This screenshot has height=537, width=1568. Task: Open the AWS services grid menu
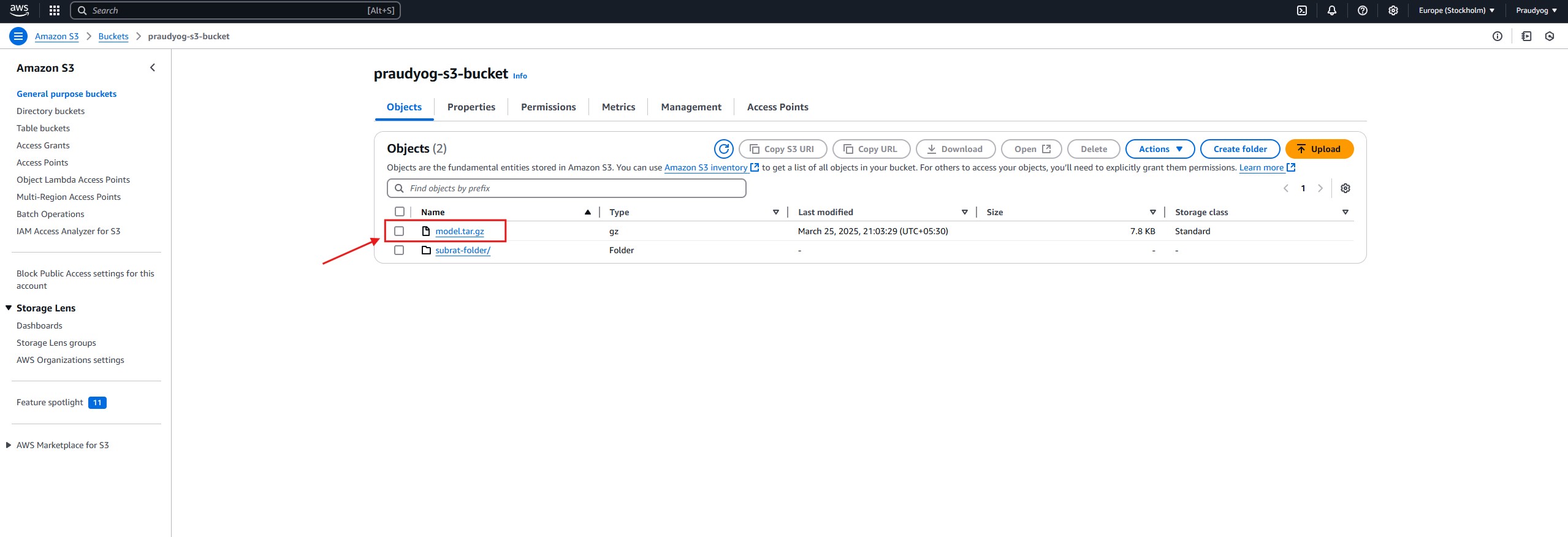(x=55, y=10)
